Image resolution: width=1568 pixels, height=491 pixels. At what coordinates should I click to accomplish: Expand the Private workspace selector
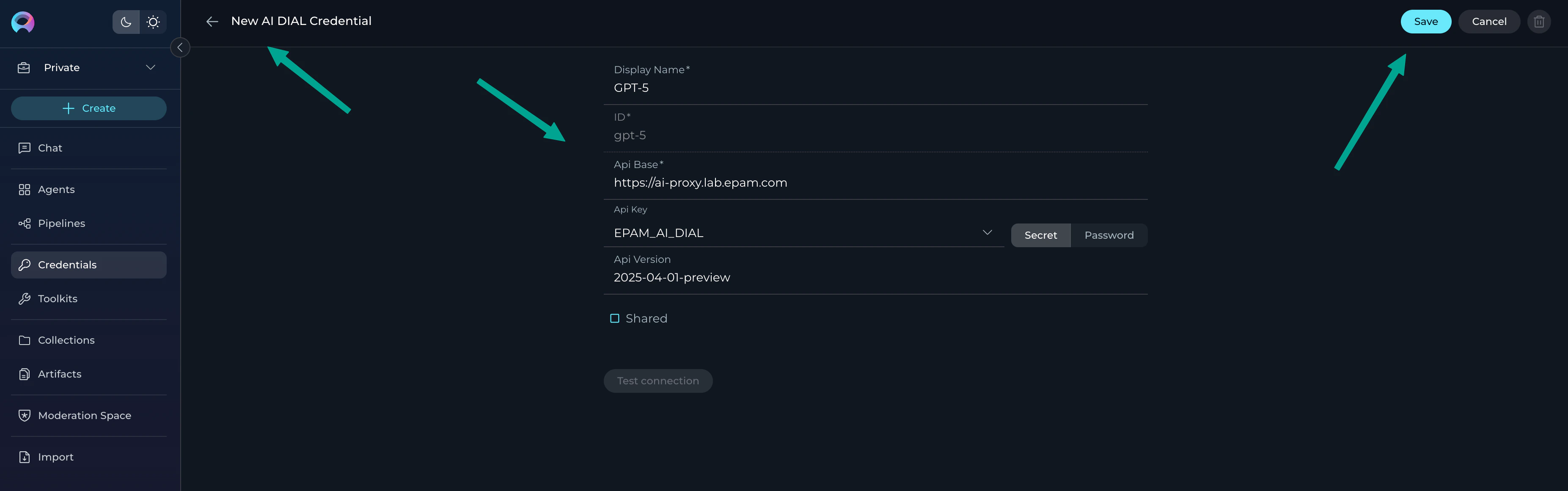click(150, 68)
